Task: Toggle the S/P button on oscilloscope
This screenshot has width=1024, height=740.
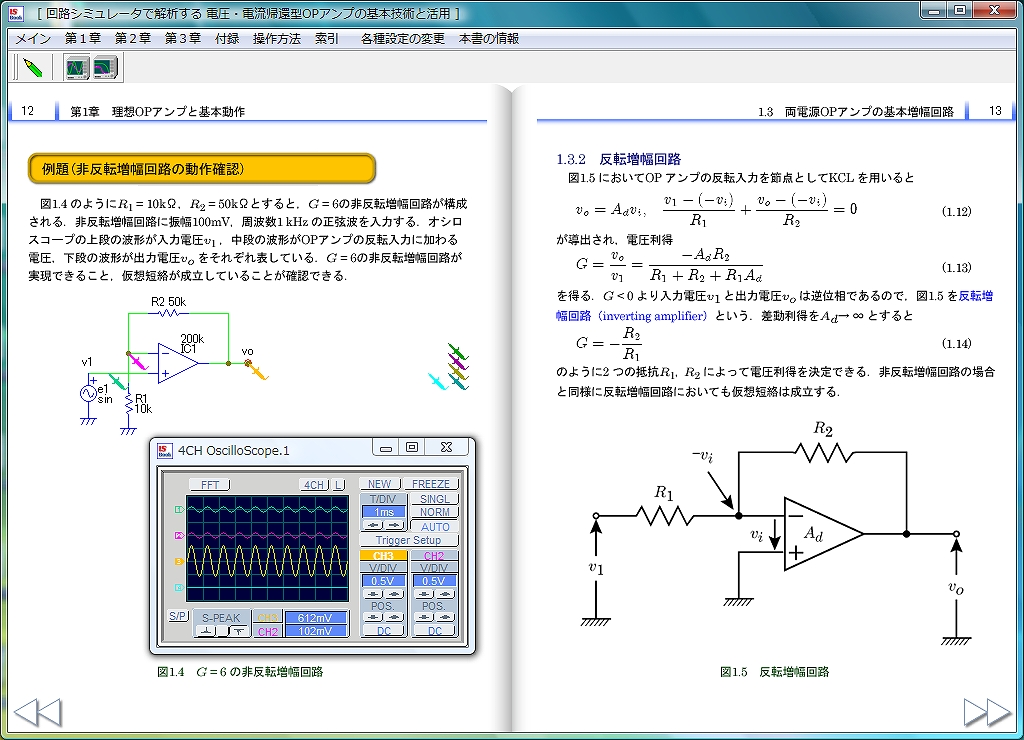Action: [x=178, y=616]
